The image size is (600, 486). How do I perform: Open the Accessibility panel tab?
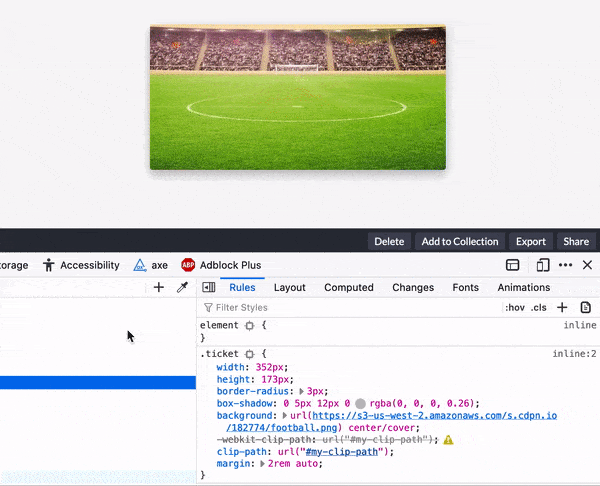tap(81, 265)
